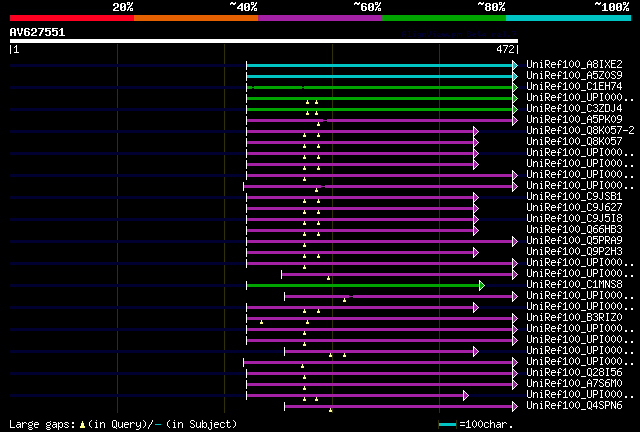Select the UniRef100_C1MNS8 label
This screenshot has width=640, height=432.
(574, 285)
